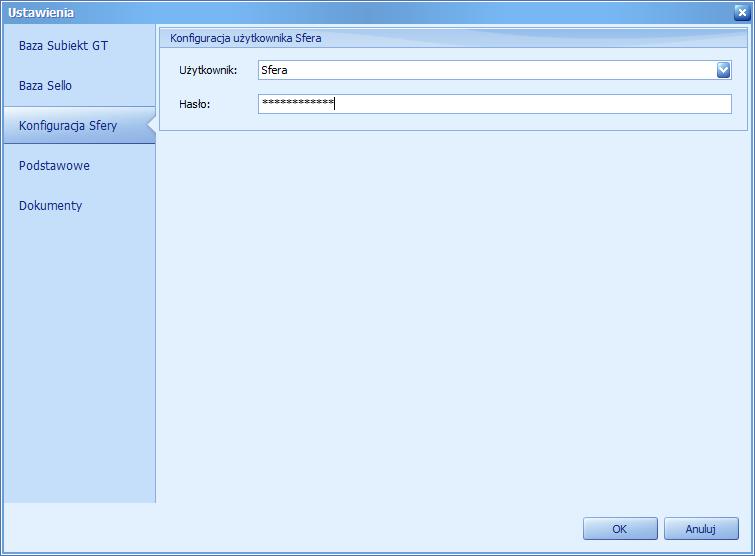Close the Ustawienia window
Viewport: 755px width, 556px height.
point(742,13)
